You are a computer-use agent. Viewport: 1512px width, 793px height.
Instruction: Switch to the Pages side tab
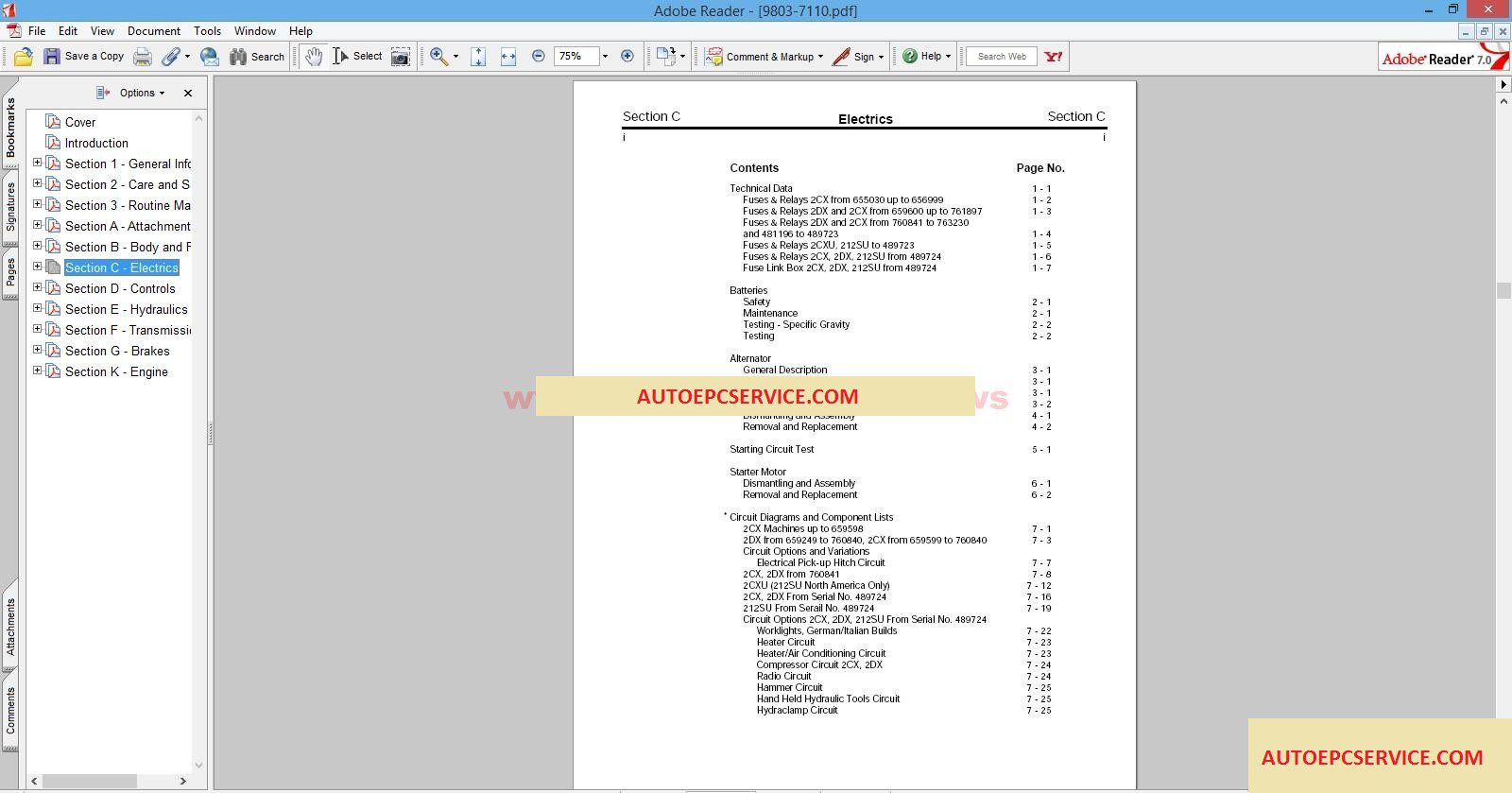(10, 272)
